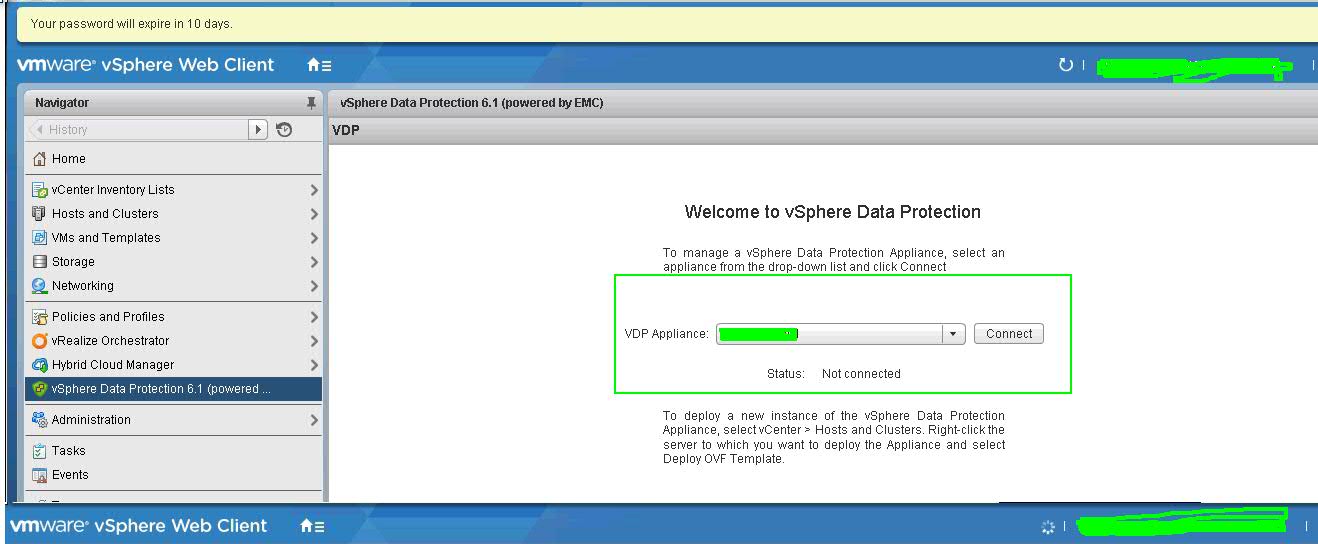The width and height of the screenshot is (1318, 544).
Task: Expand Policies and Profiles chevron
Action: click(314, 317)
